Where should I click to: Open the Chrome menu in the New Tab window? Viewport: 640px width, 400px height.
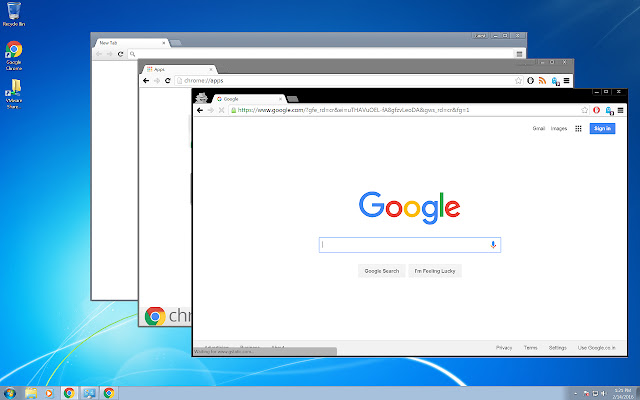[519, 54]
